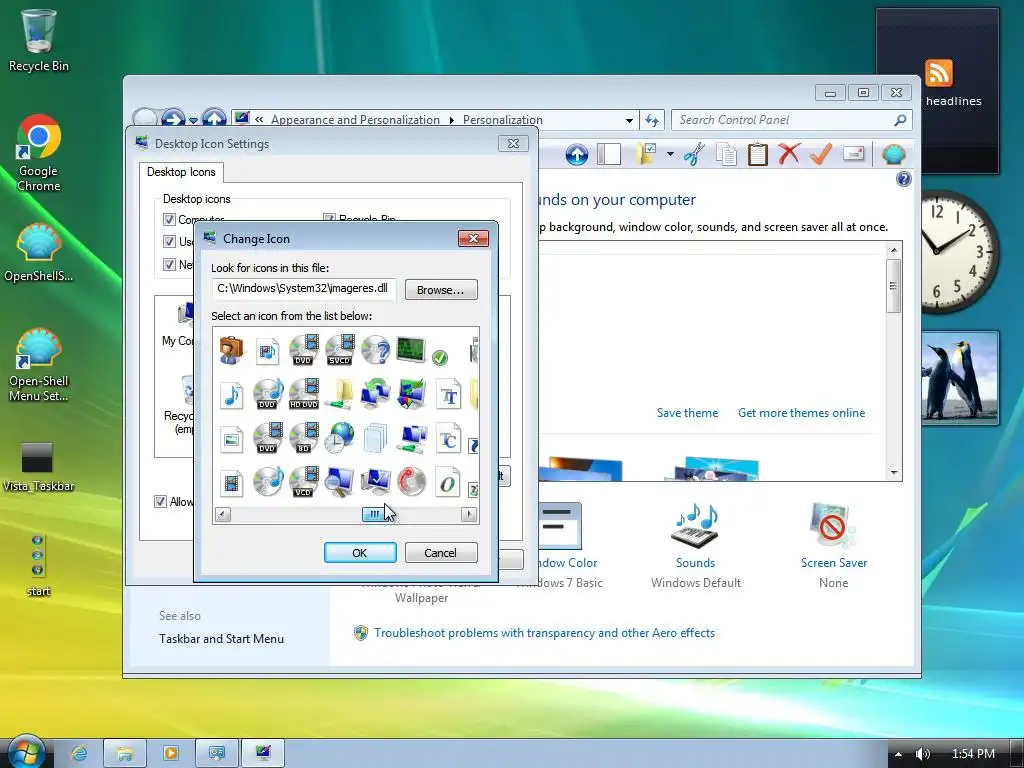
Task: Click the Vista_Taskbar desktop file
Action: coord(38,468)
